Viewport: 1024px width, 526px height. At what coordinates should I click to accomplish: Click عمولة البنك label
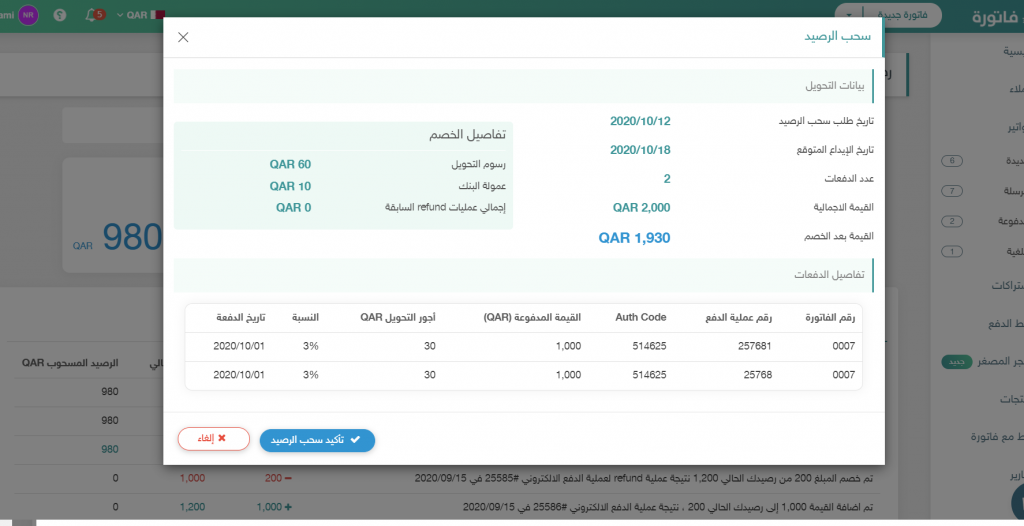tap(482, 186)
